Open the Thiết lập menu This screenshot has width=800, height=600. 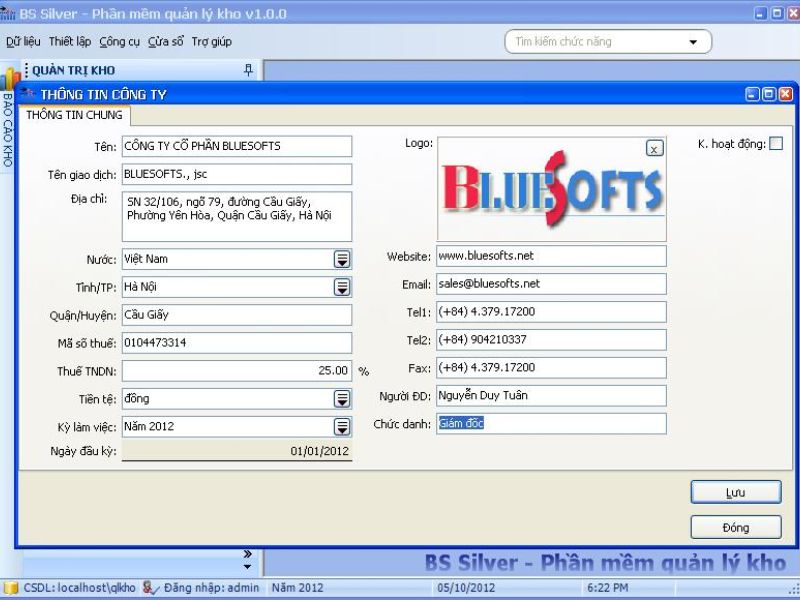[69, 42]
